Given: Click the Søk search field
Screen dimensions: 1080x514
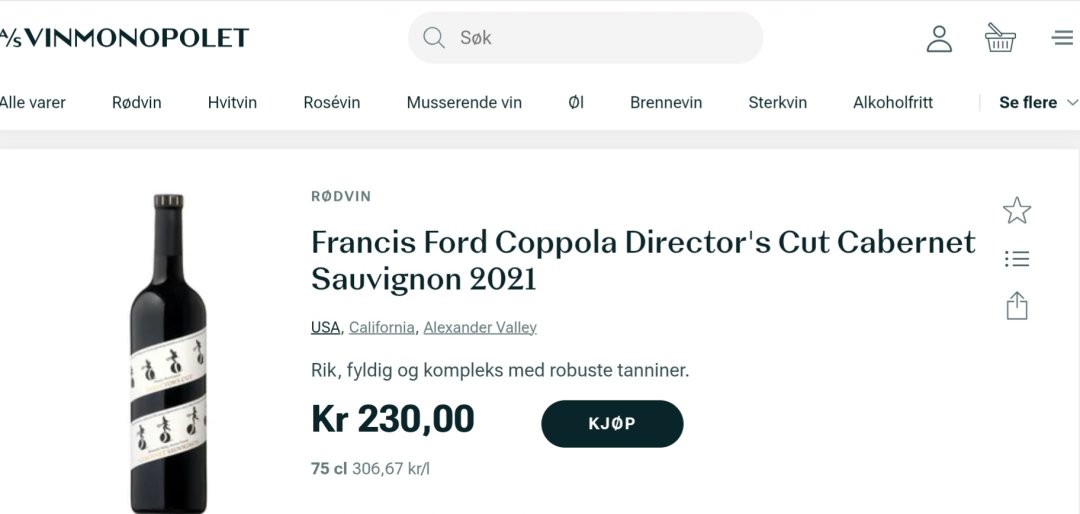Looking at the screenshot, I should 600,38.
